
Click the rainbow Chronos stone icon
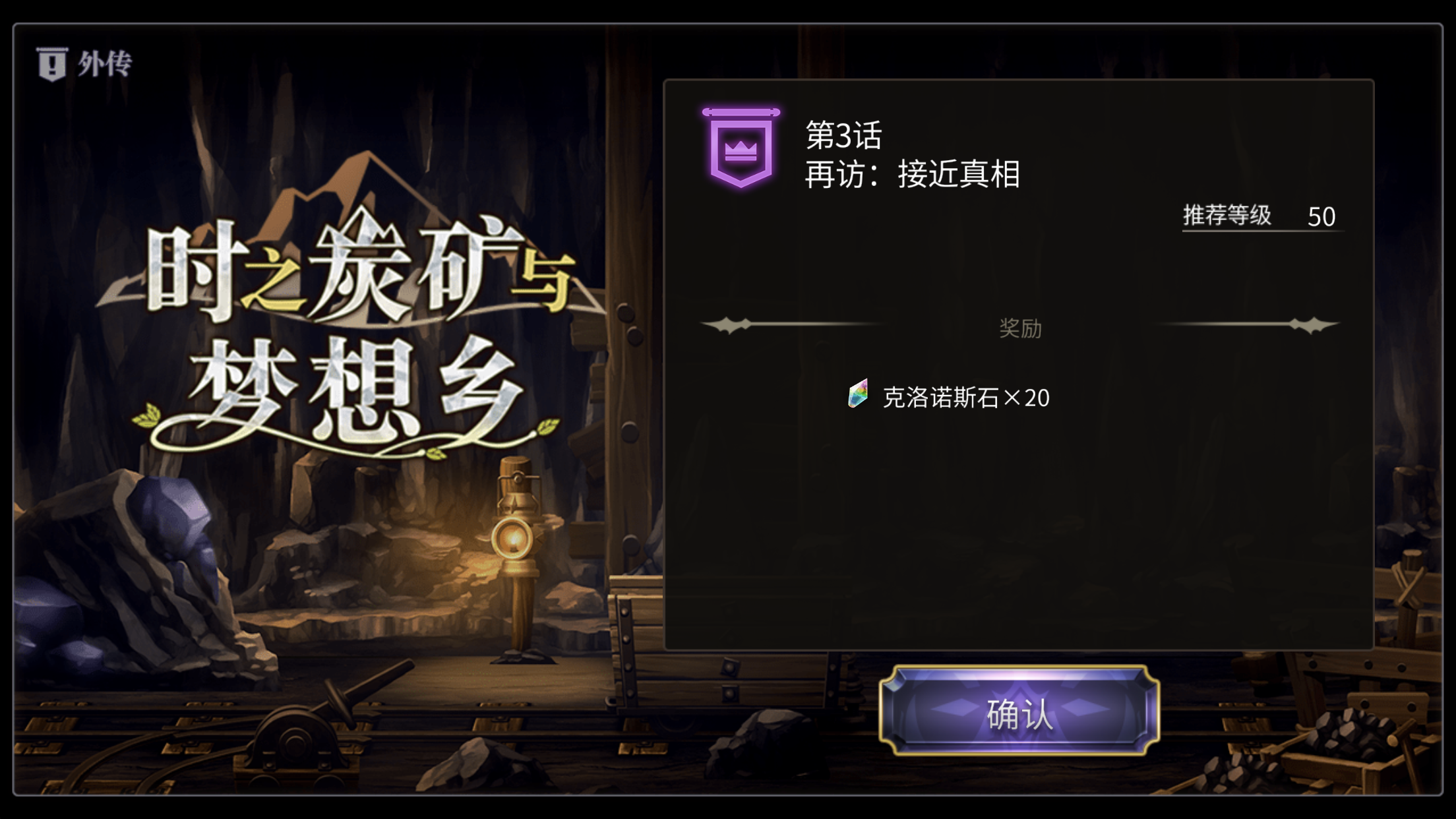(858, 394)
